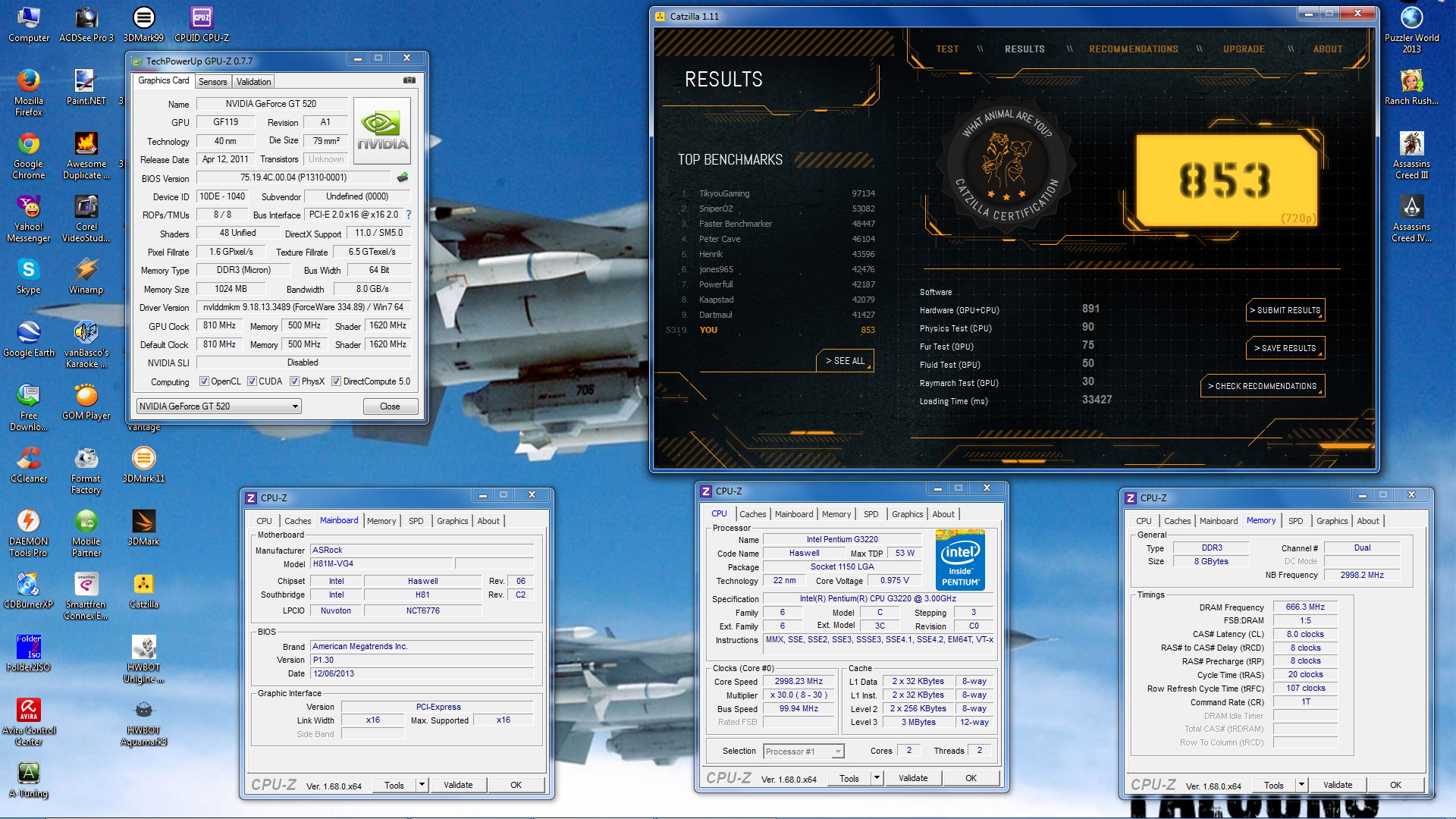1456x819 pixels.
Task: Open the ABOUT tab in Catzilla
Action: pos(1328,49)
